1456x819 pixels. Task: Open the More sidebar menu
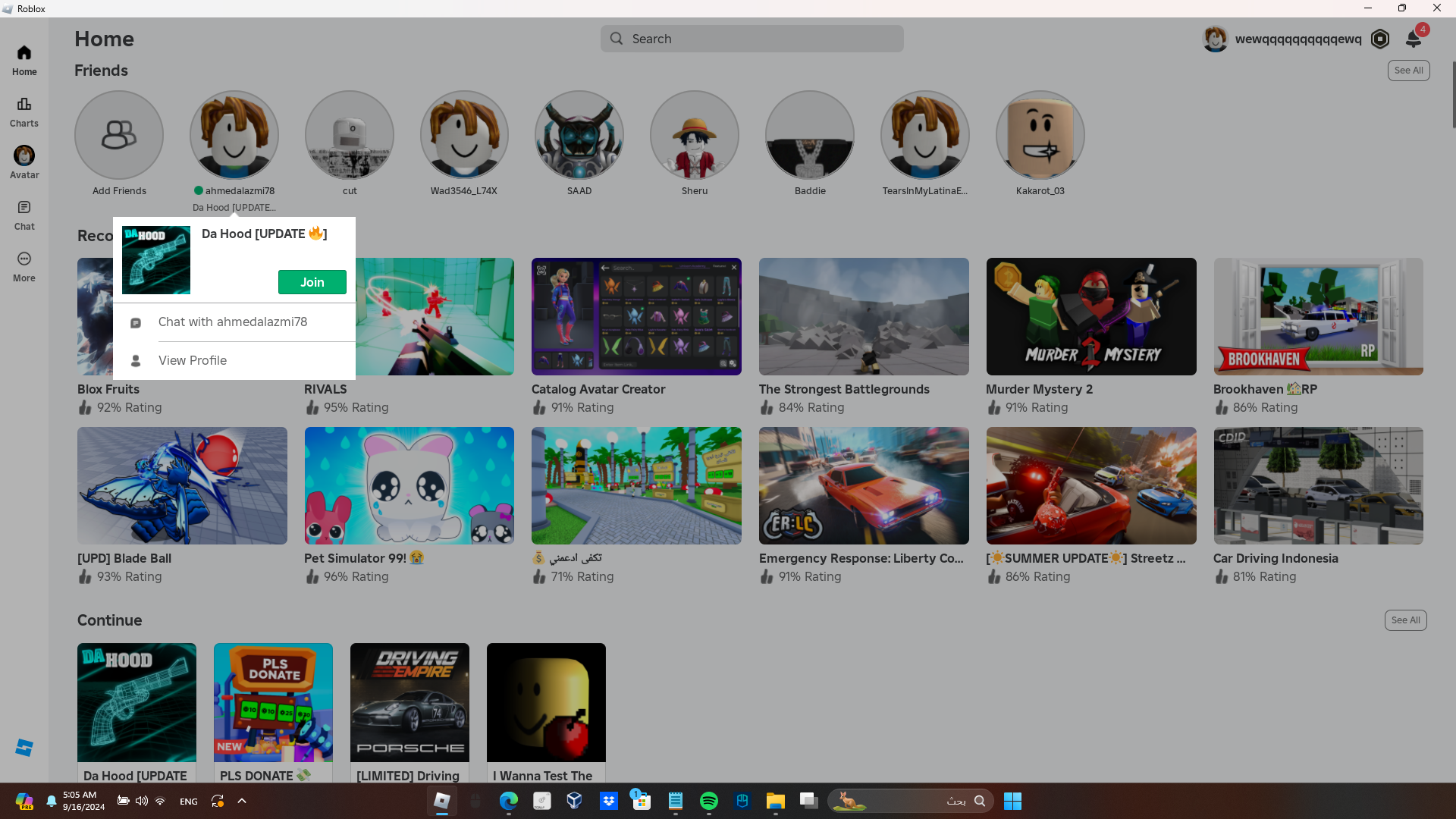24,266
